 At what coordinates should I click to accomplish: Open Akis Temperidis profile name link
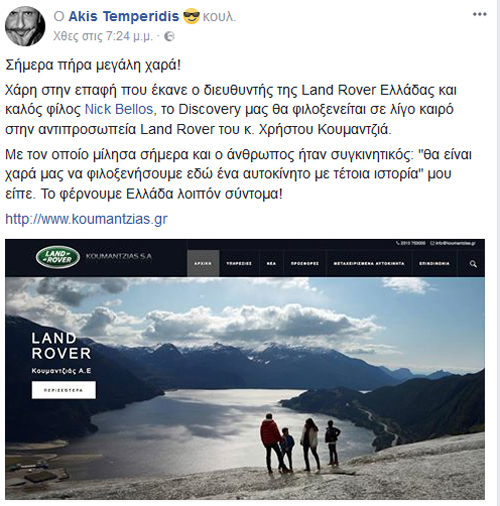pyautogui.click(x=124, y=16)
